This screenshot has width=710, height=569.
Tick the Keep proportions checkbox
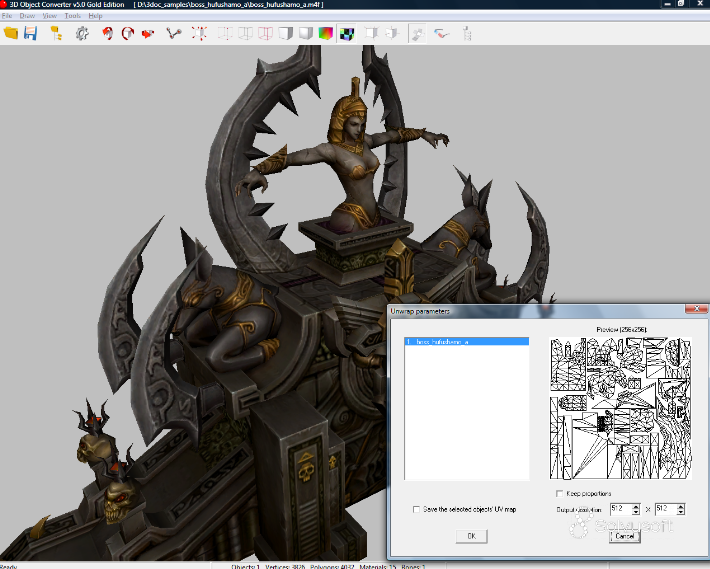tap(559, 493)
